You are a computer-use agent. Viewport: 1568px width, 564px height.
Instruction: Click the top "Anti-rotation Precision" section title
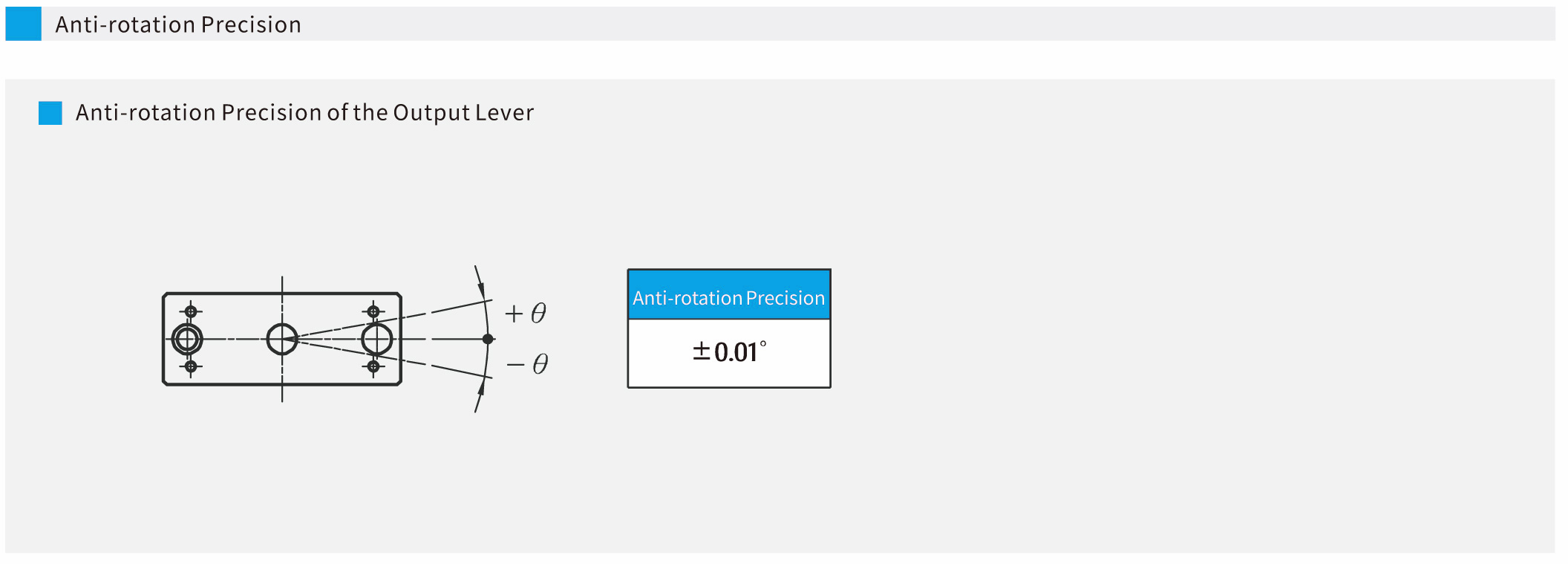[x=178, y=25]
